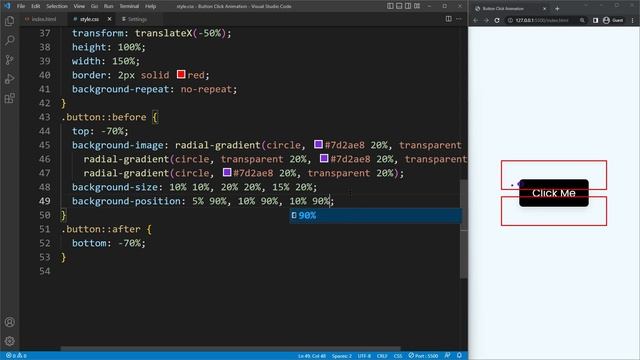
Task: Click the browser side panel icon
Action: (x=596, y=20)
